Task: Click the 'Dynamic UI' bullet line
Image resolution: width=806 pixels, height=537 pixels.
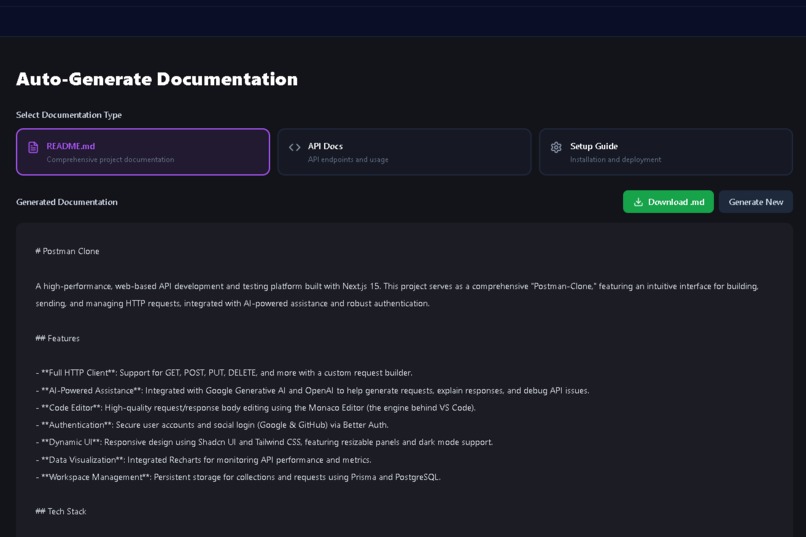Action: tap(264, 442)
